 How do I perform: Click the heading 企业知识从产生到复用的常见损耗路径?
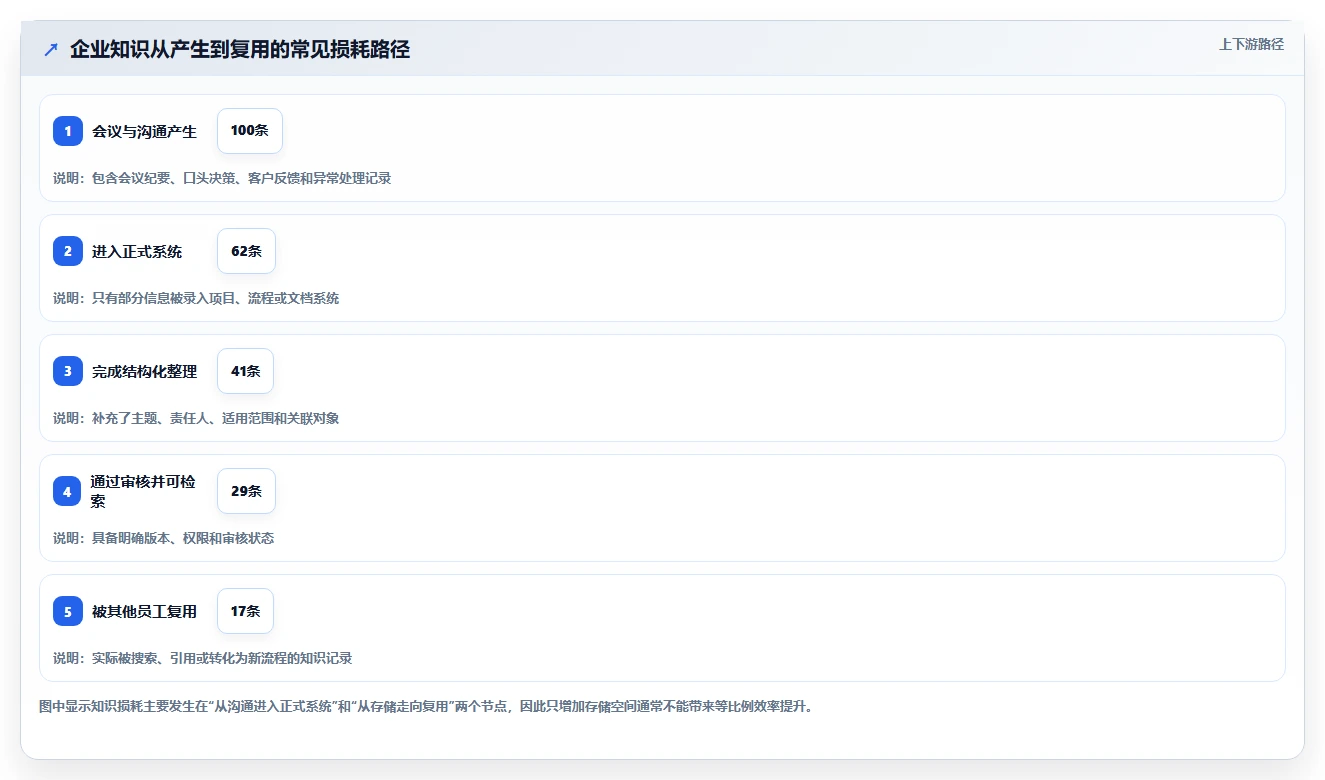240,50
